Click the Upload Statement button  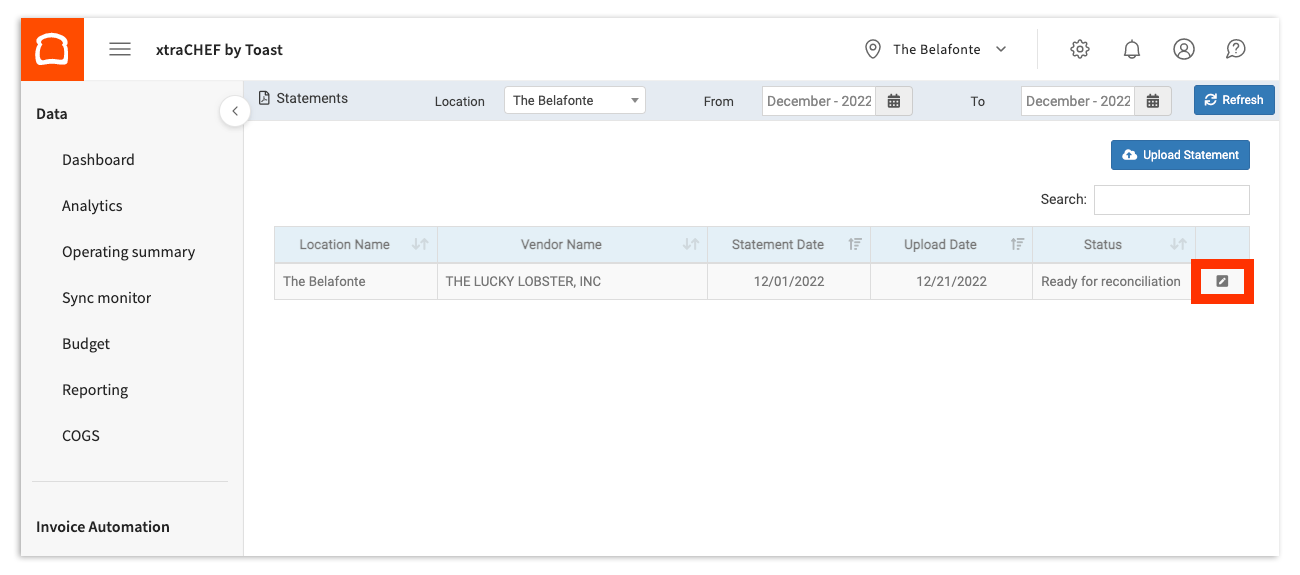(x=1180, y=155)
